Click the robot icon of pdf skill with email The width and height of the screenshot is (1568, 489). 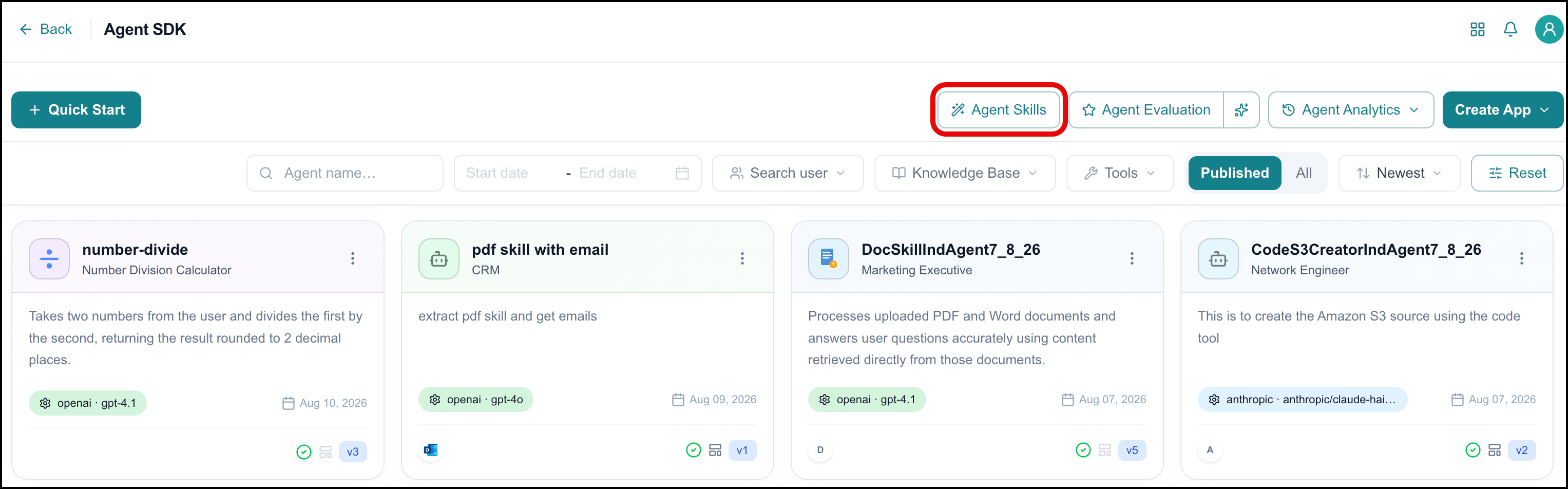tap(439, 259)
